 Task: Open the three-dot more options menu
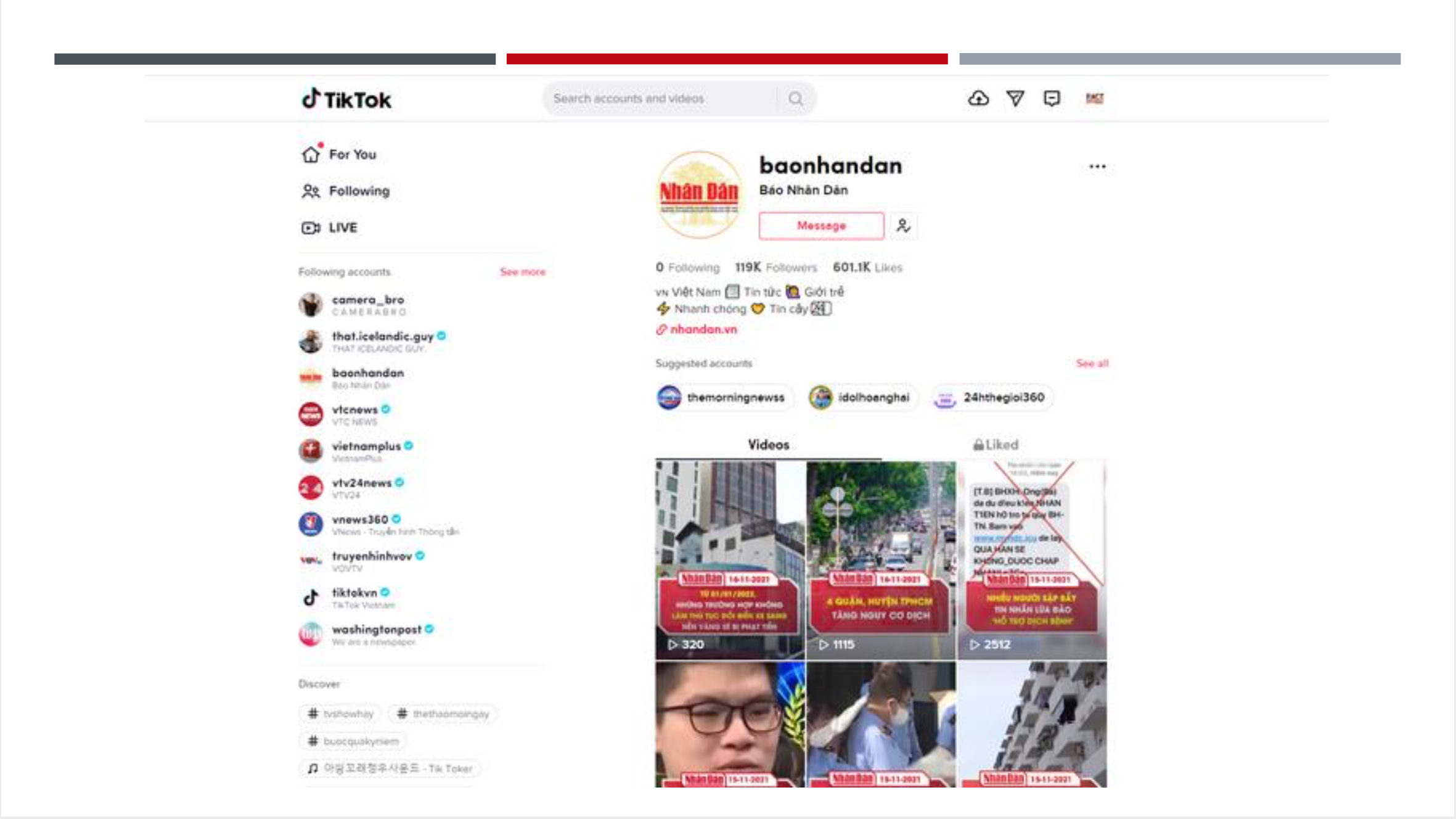point(1097,167)
